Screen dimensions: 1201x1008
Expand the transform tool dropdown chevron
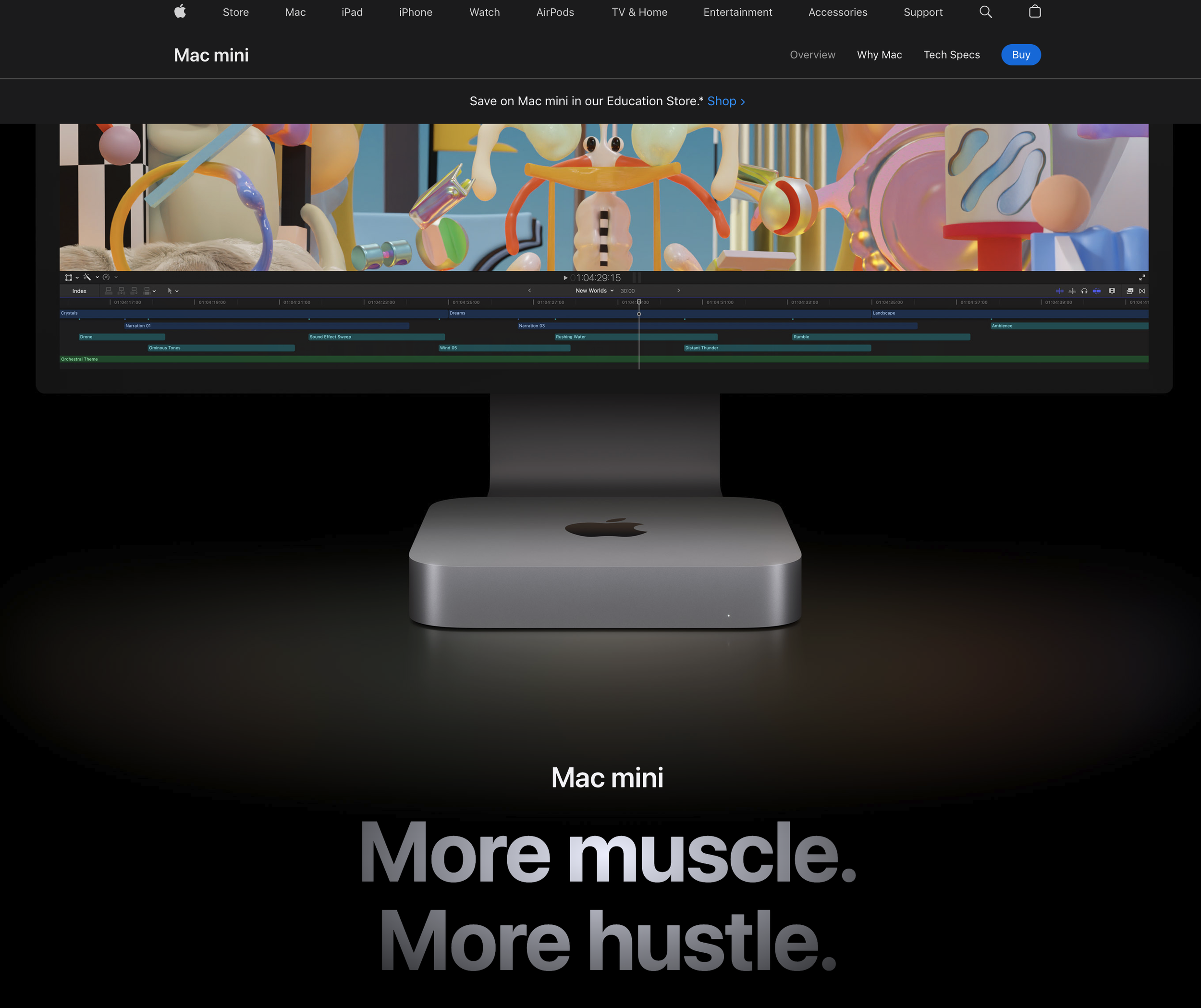(77, 278)
